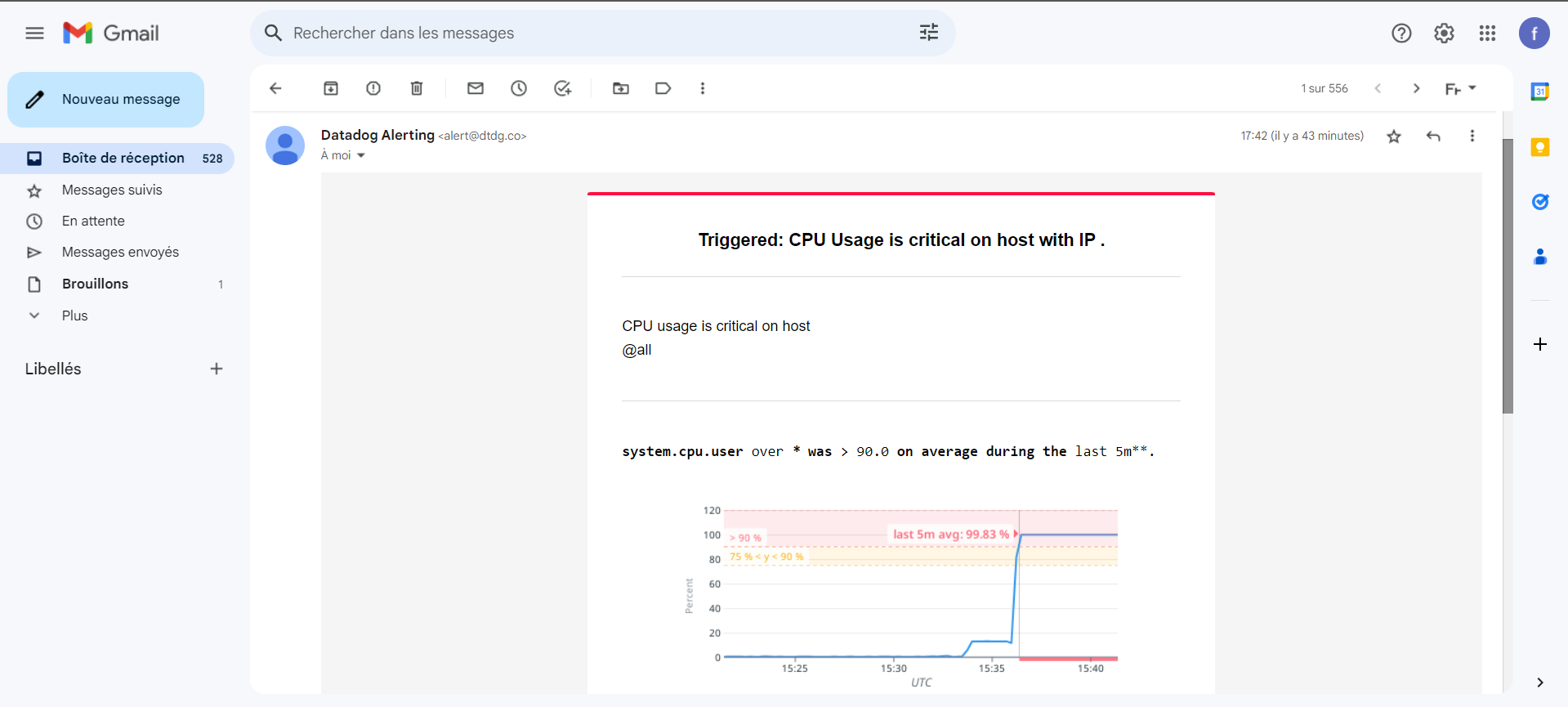Go back to inbox with arrow
Image resolution: width=1568 pixels, height=707 pixels.
click(x=275, y=88)
